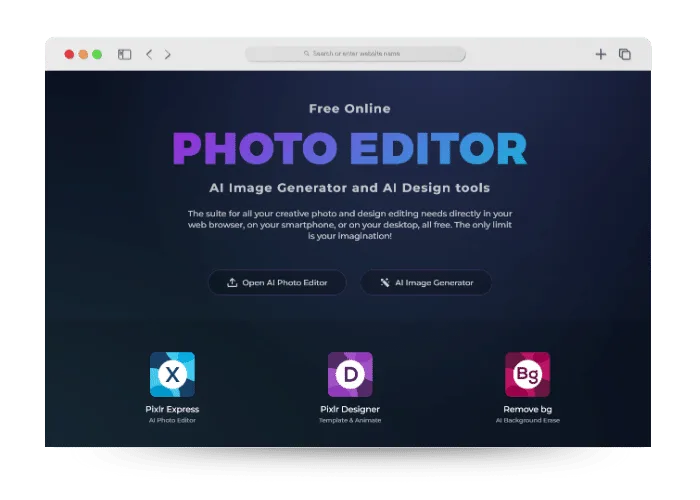Go forward with the right arrow

pos(167,54)
